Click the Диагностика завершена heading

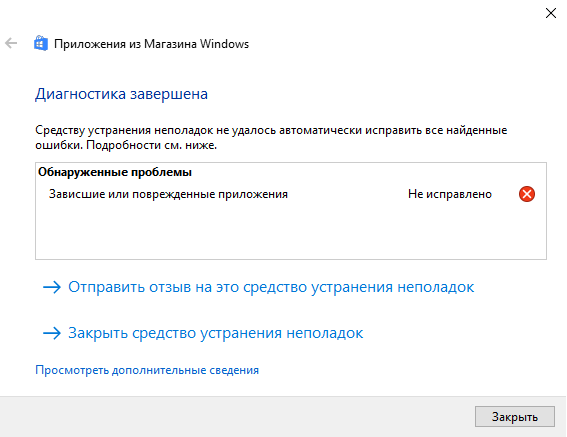click(122, 94)
